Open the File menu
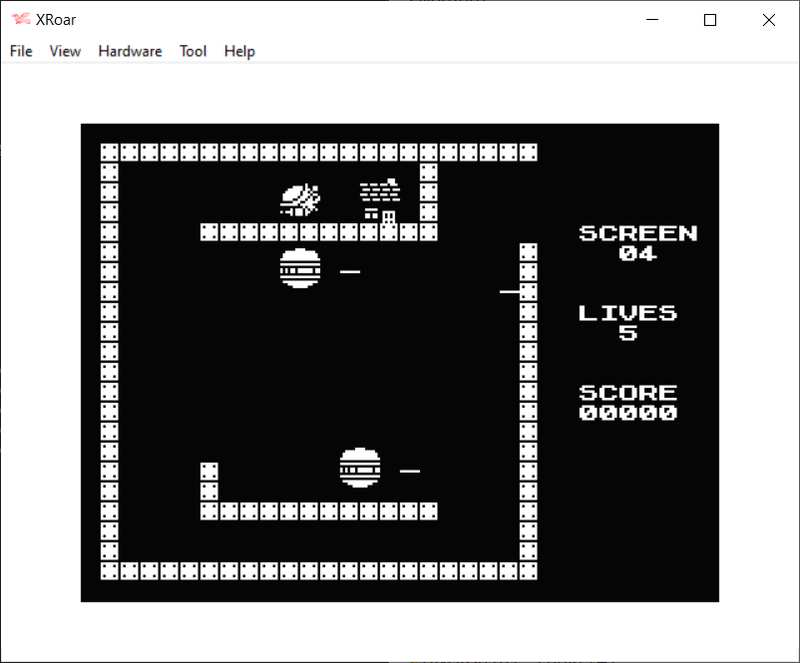 [21, 51]
